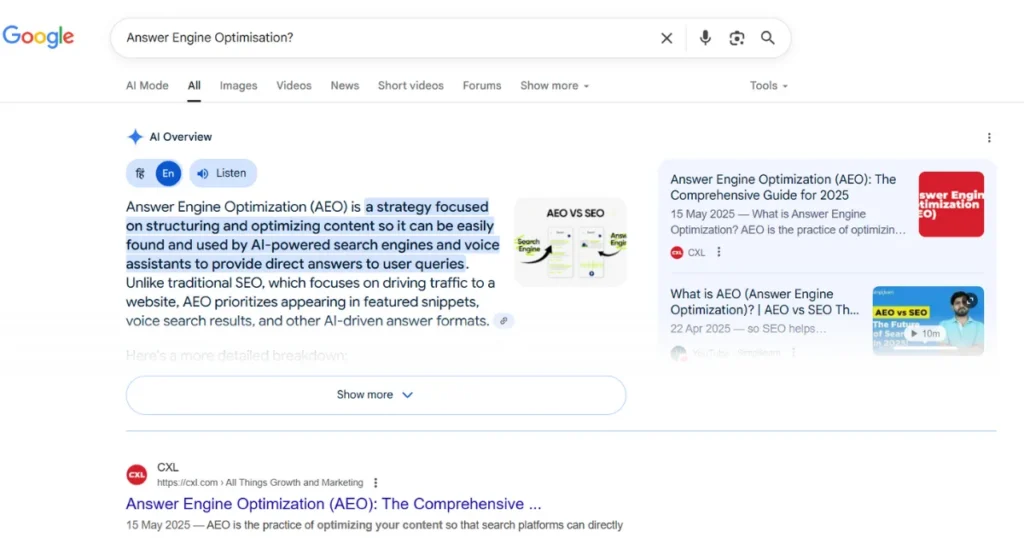Clear the search box with X icon
This screenshot has height=538, width=1024.
(666, 38)
